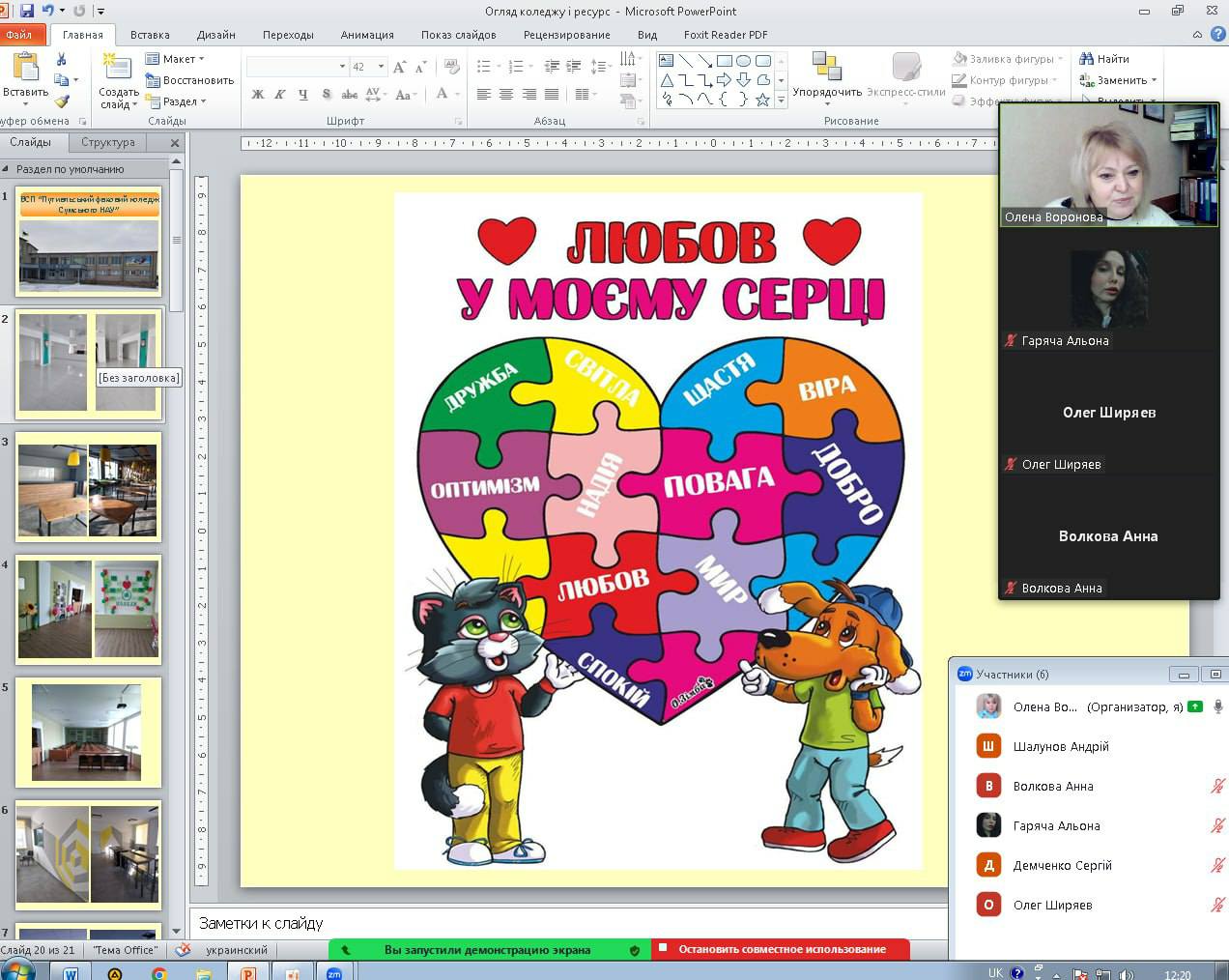The image size is (1229, 980).
Task: Switch to the Структура outline tab
Action: coord(108,142)
